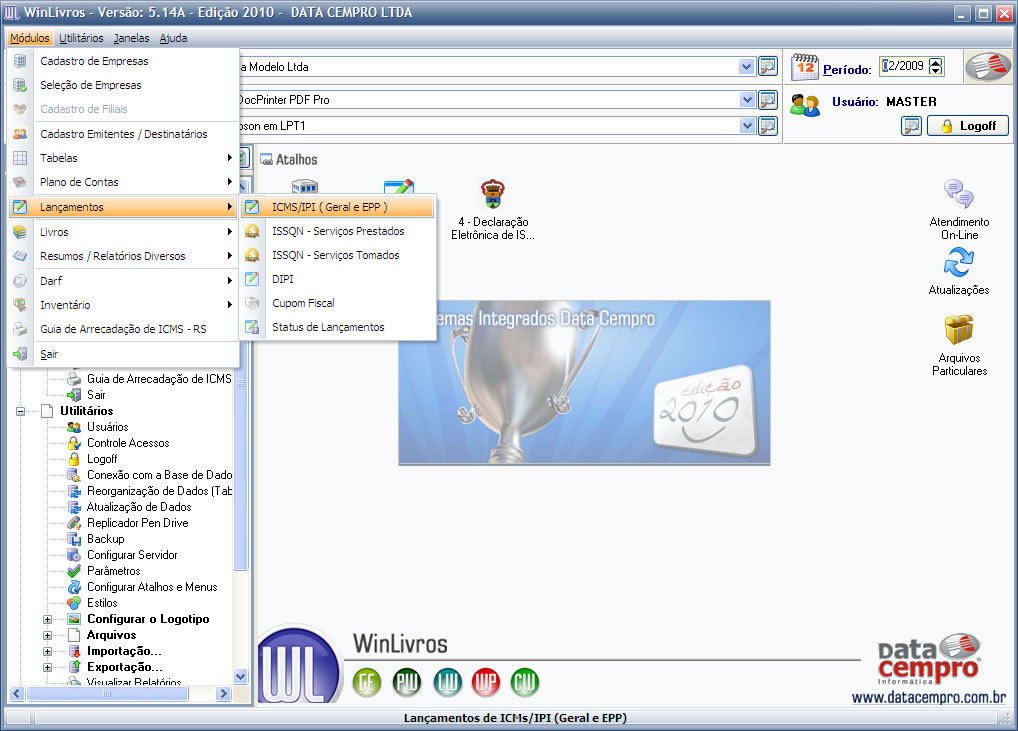Select Replicador Pen Drive in the tree
1018x731 pixels.
click(138, 523)
